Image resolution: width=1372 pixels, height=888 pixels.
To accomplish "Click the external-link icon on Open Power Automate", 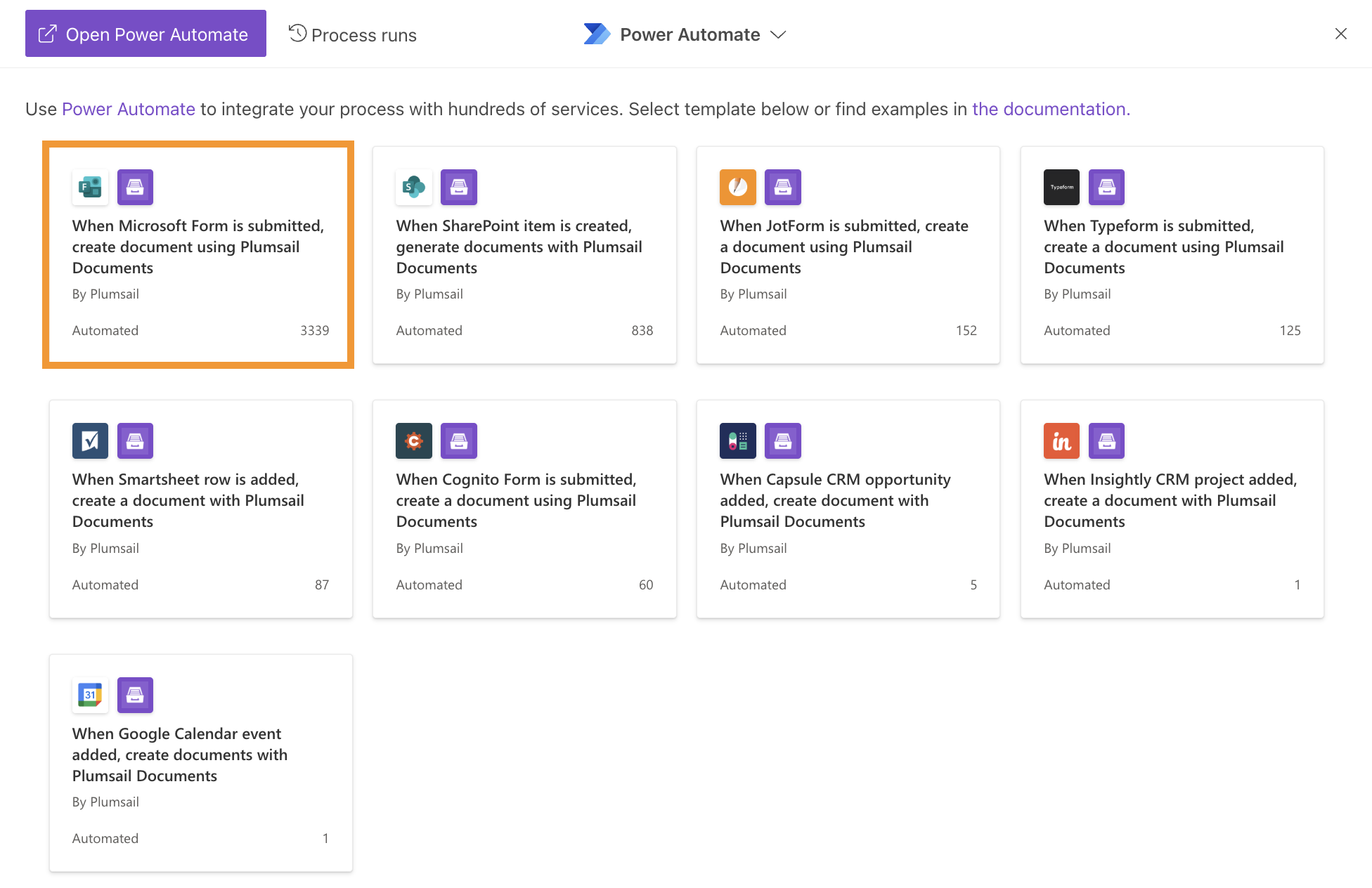I will pyautogui.click(x=47, y=34).
